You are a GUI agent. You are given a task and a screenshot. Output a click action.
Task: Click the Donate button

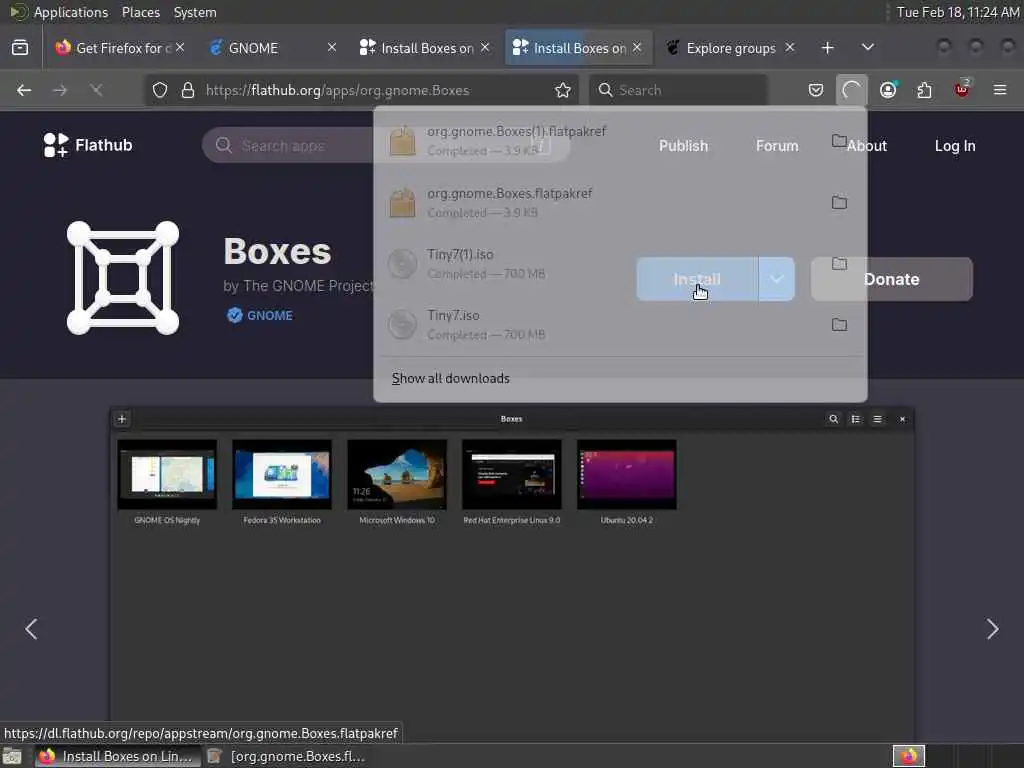(x=891, y=279)
